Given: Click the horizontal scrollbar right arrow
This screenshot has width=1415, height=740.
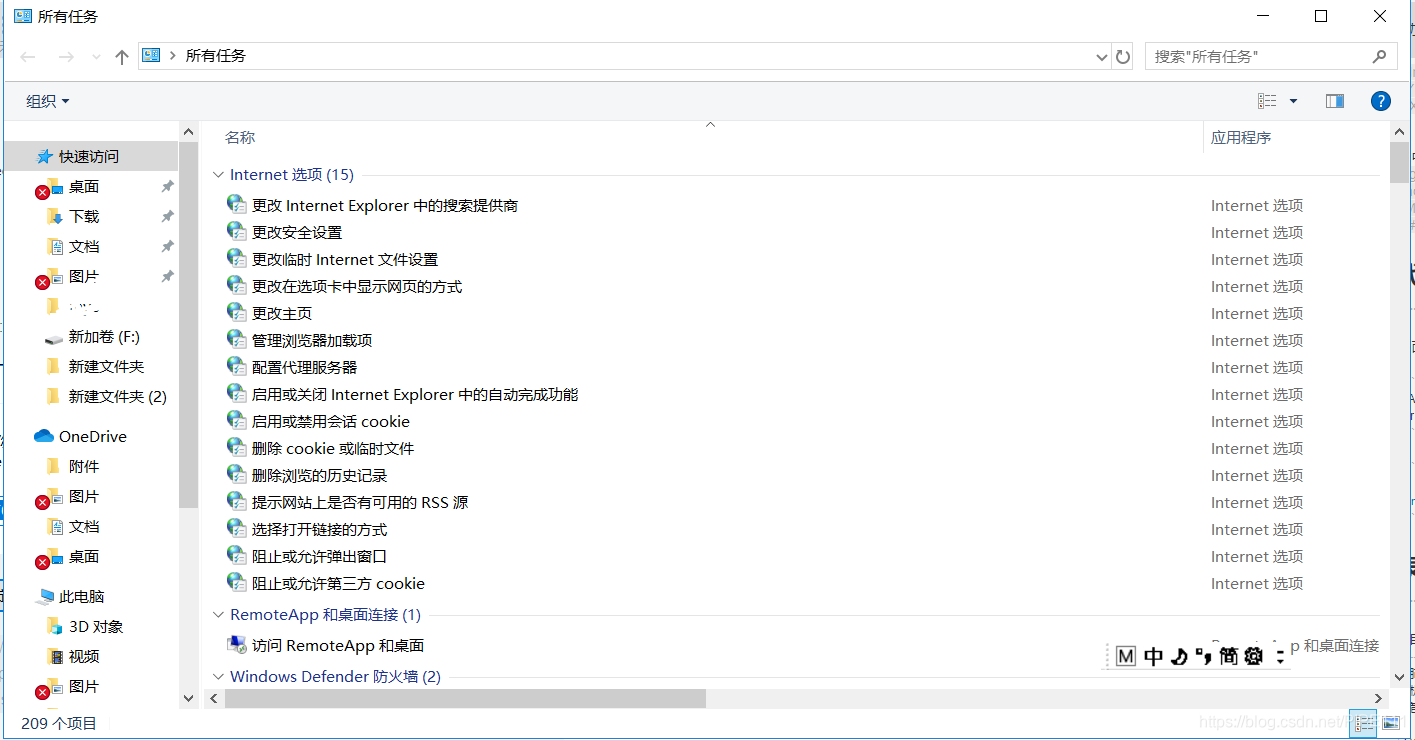Looking at the screenshot, I should tap(1379, 698).
